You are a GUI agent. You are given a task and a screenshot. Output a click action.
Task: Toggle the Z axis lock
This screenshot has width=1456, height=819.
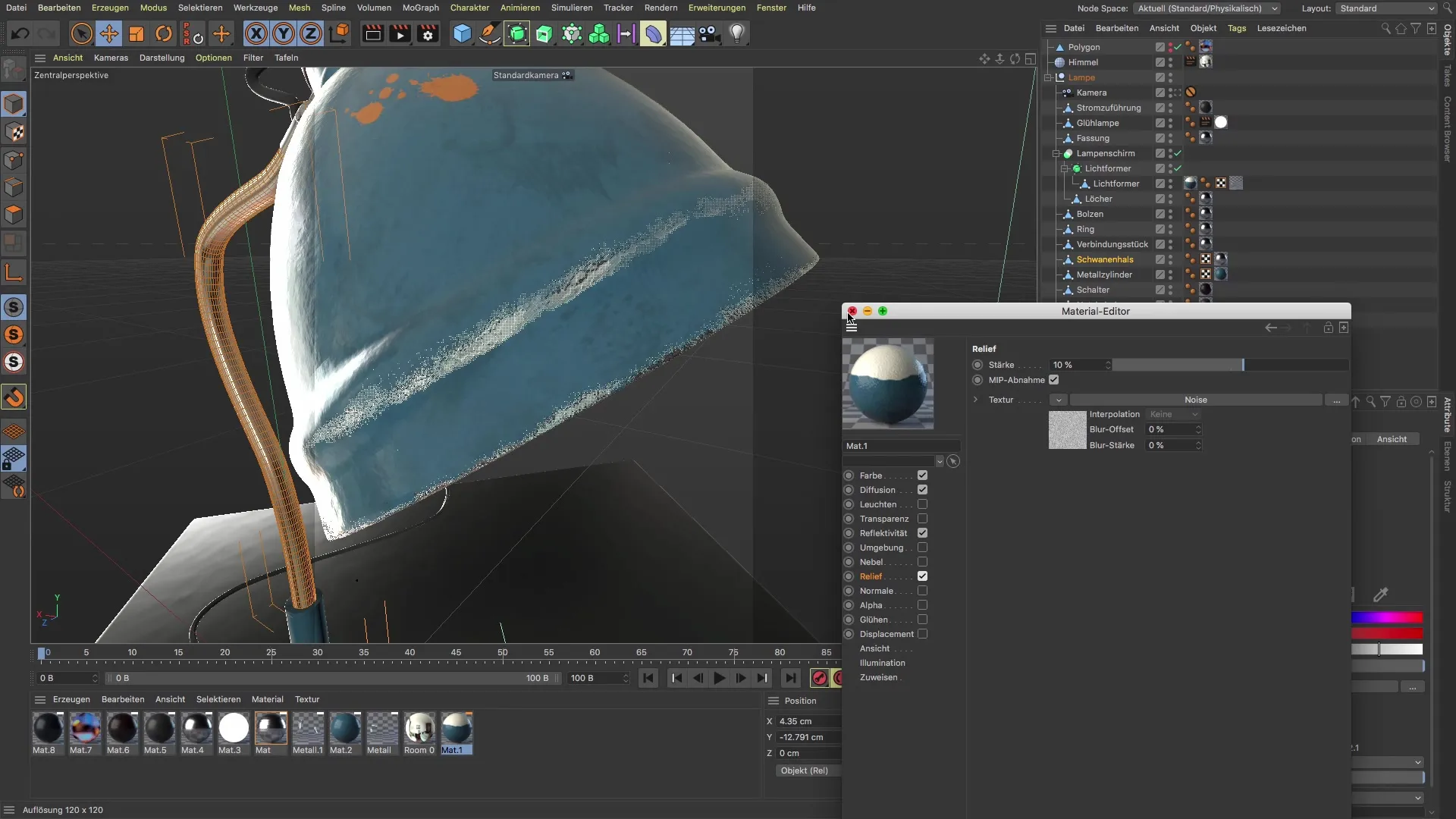(x=311, y=34)
